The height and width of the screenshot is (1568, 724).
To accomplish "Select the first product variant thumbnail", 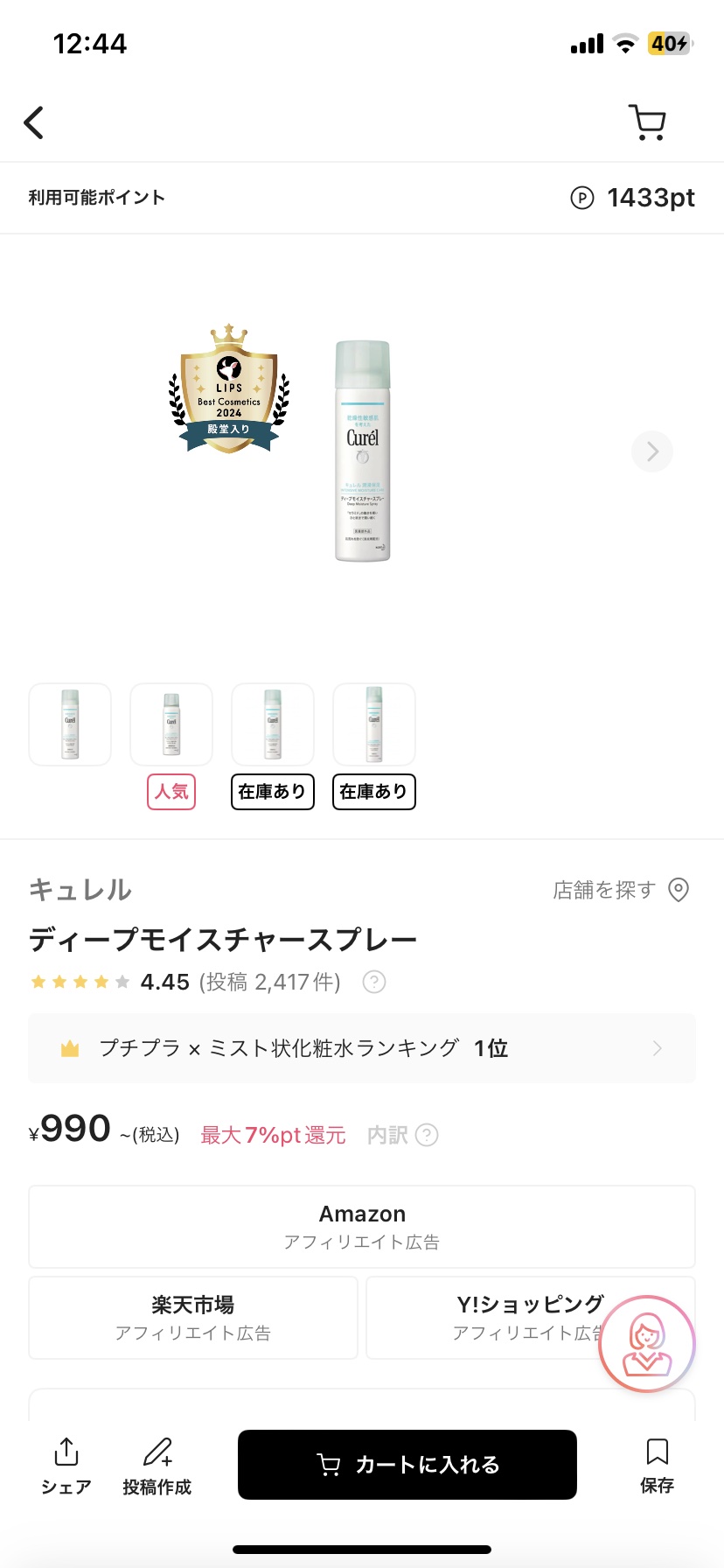I will [x=70, y=724].
